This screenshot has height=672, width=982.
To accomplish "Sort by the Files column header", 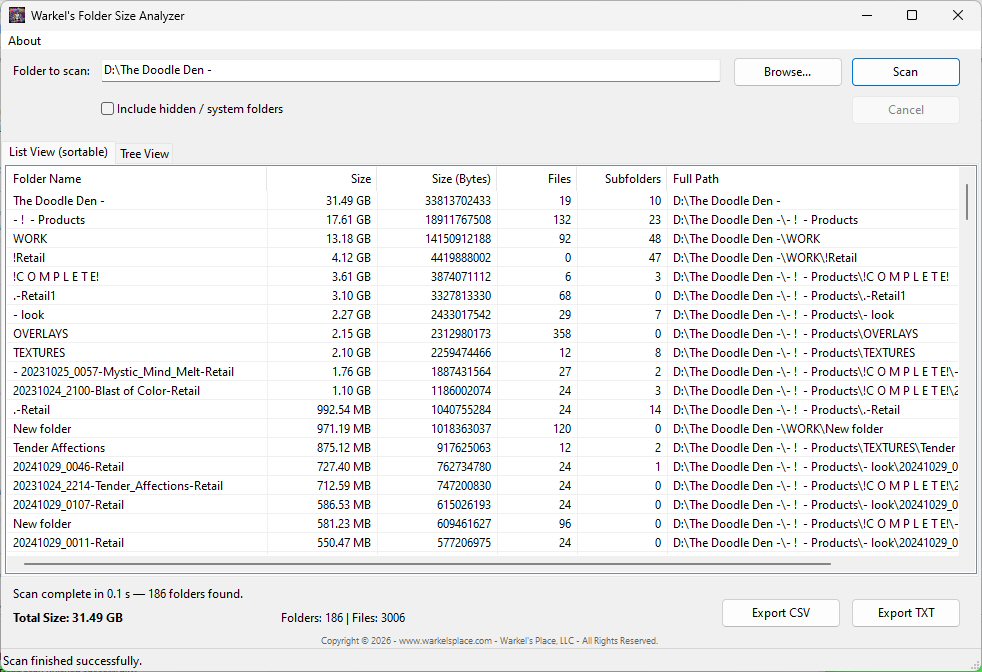I will [537, 179].
